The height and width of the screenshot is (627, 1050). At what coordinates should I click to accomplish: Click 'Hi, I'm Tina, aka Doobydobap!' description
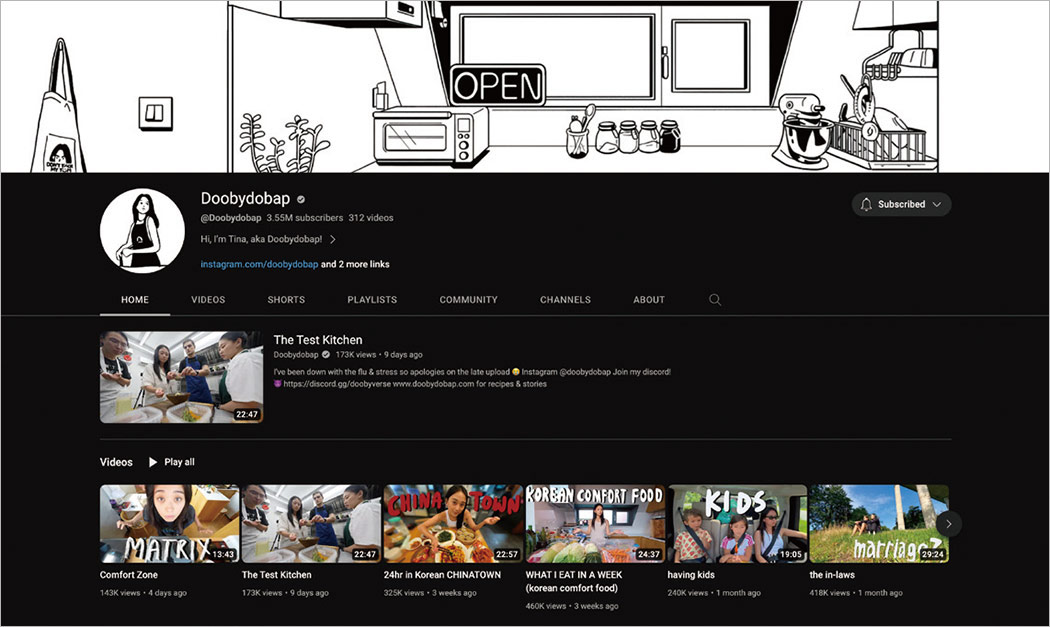261,239
